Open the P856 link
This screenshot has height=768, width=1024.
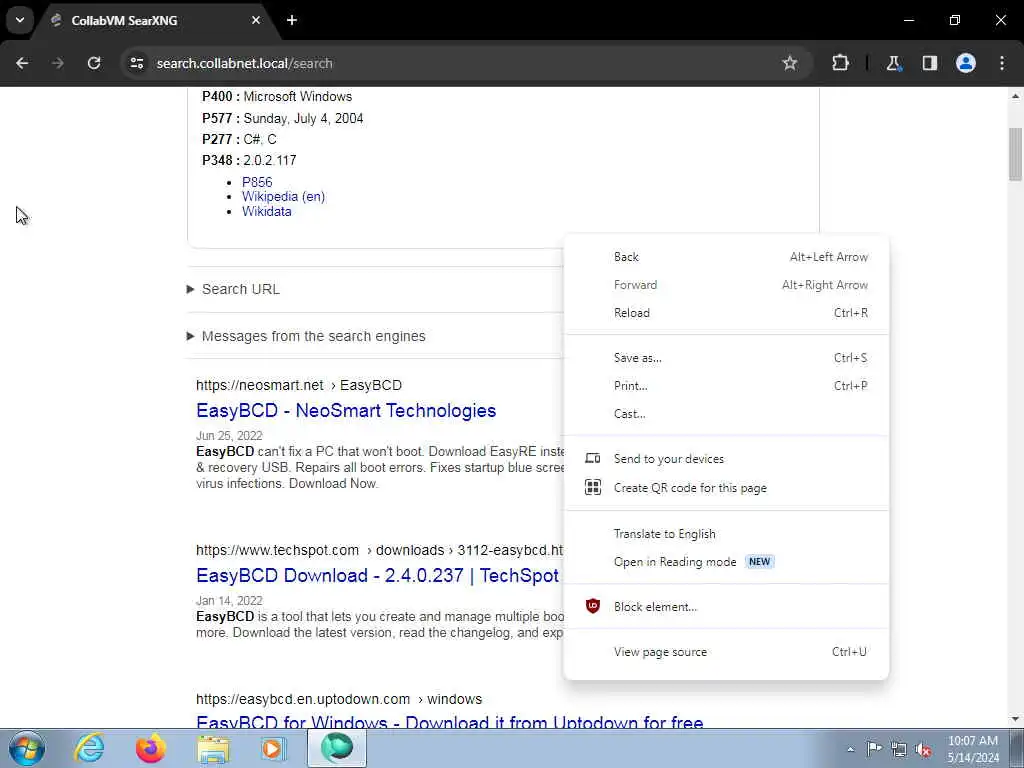click(257, 182)
